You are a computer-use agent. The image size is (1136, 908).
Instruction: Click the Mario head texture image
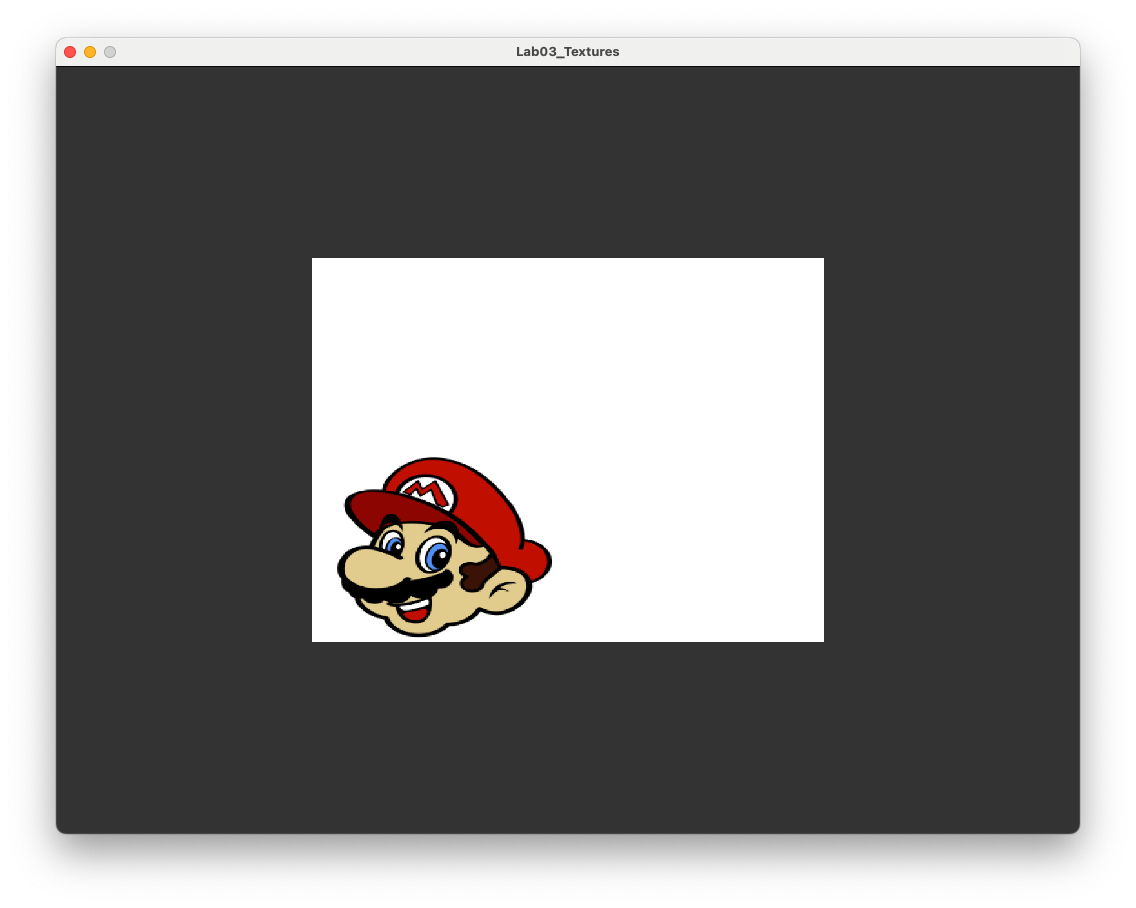tap(444, 547)
